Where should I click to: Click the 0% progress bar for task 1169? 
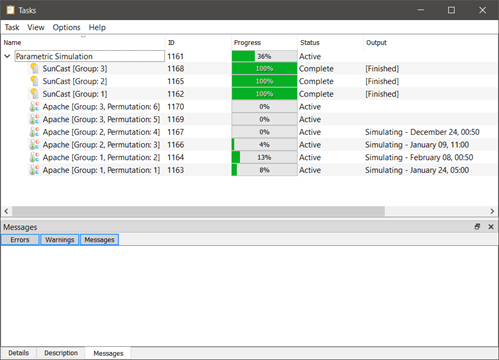pos(264,119)
